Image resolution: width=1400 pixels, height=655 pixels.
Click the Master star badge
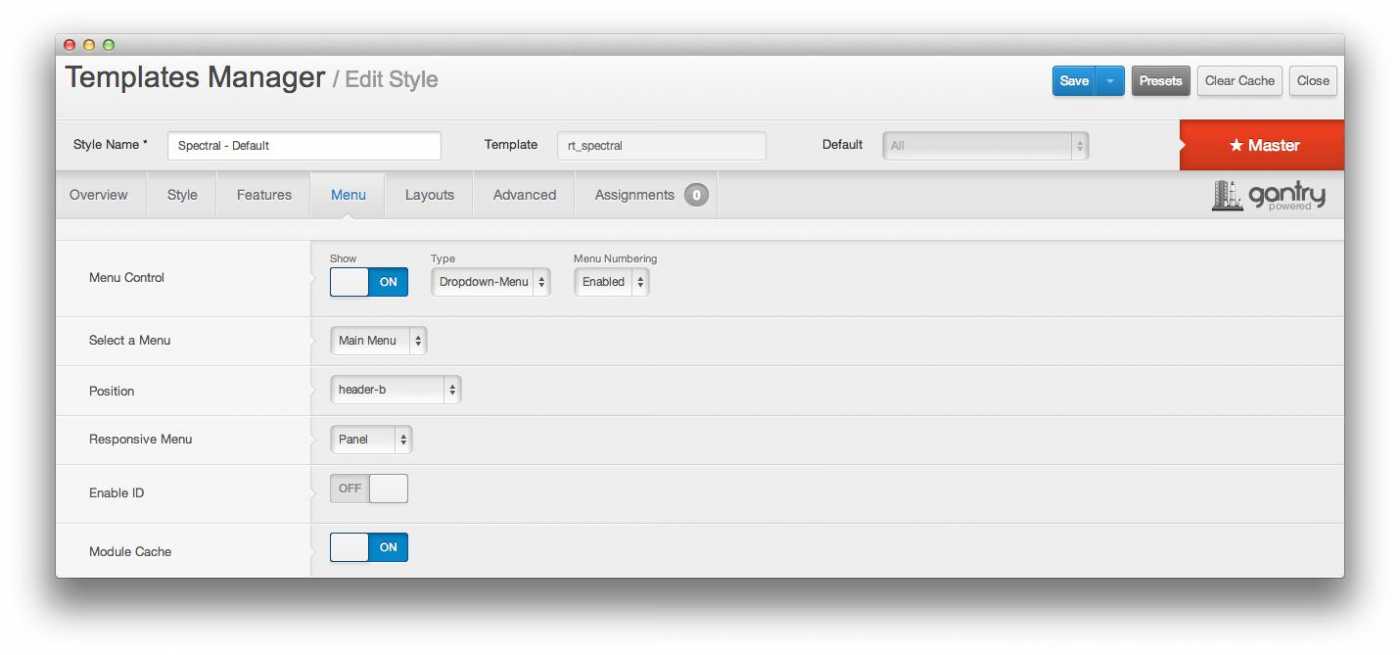tap(1263, 146)
